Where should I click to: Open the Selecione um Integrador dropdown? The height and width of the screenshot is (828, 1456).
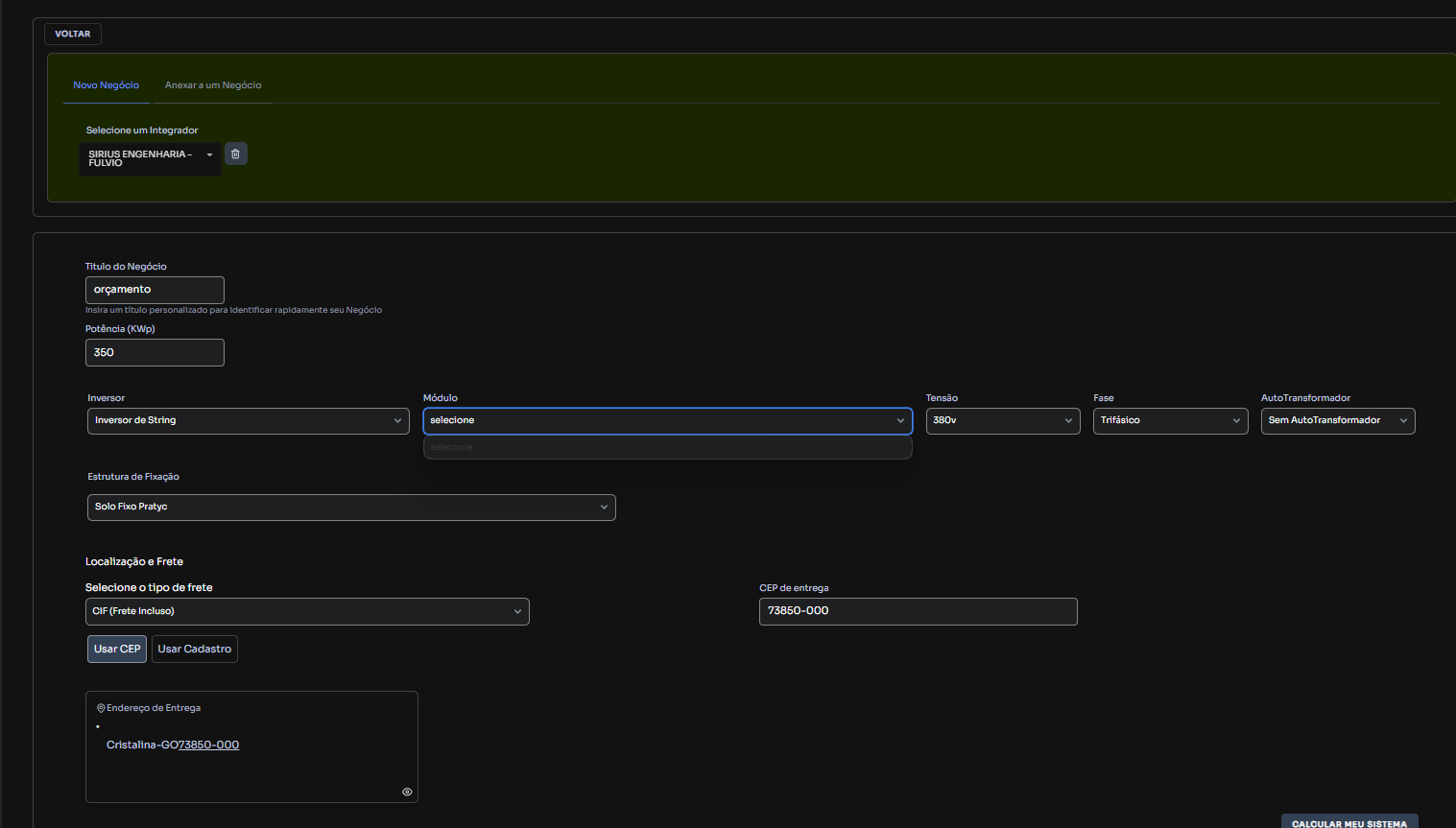151,158
